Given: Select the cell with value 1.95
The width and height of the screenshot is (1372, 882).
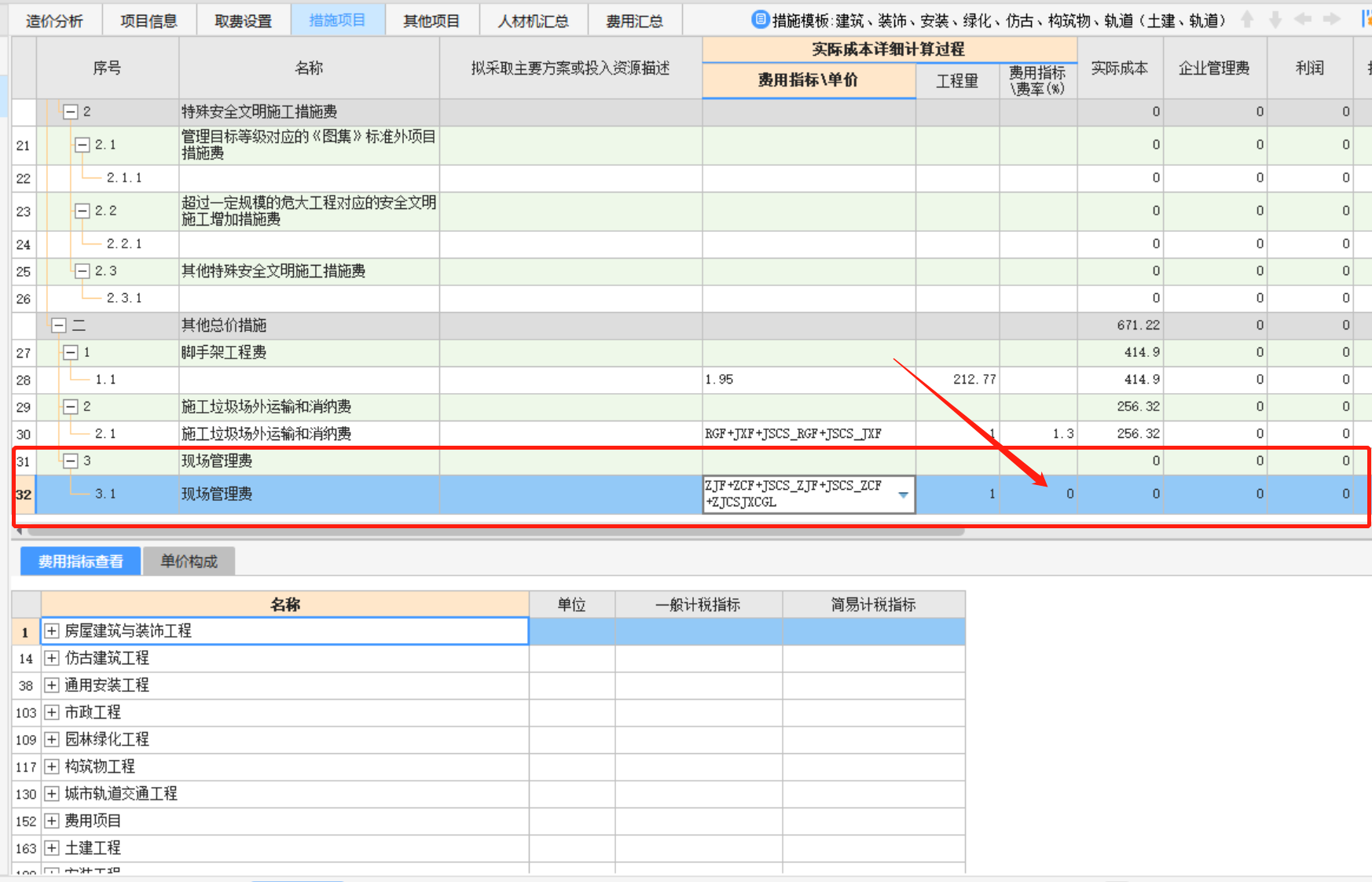Looking at the screenshot, I should click(x=809, y=380).
